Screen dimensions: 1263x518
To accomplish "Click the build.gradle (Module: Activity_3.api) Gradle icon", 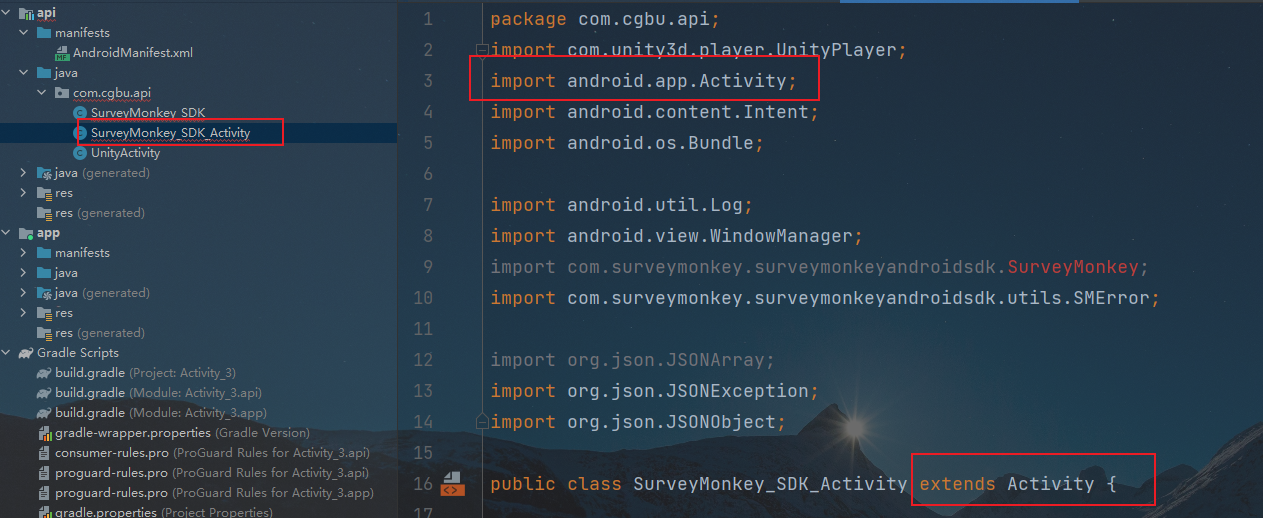I will (x=44, y=393).
